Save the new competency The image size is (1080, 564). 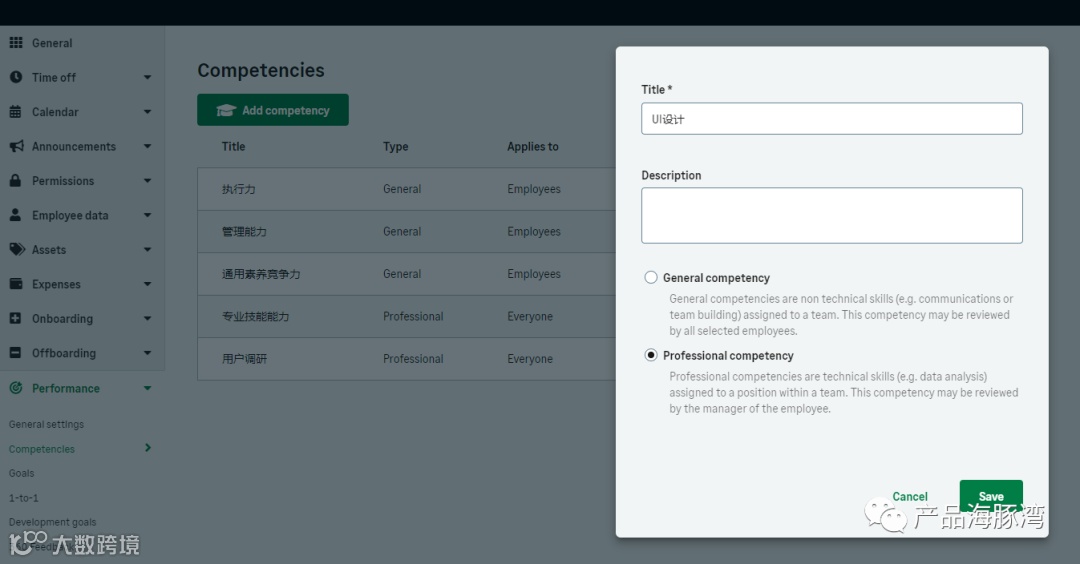[990, 496]
